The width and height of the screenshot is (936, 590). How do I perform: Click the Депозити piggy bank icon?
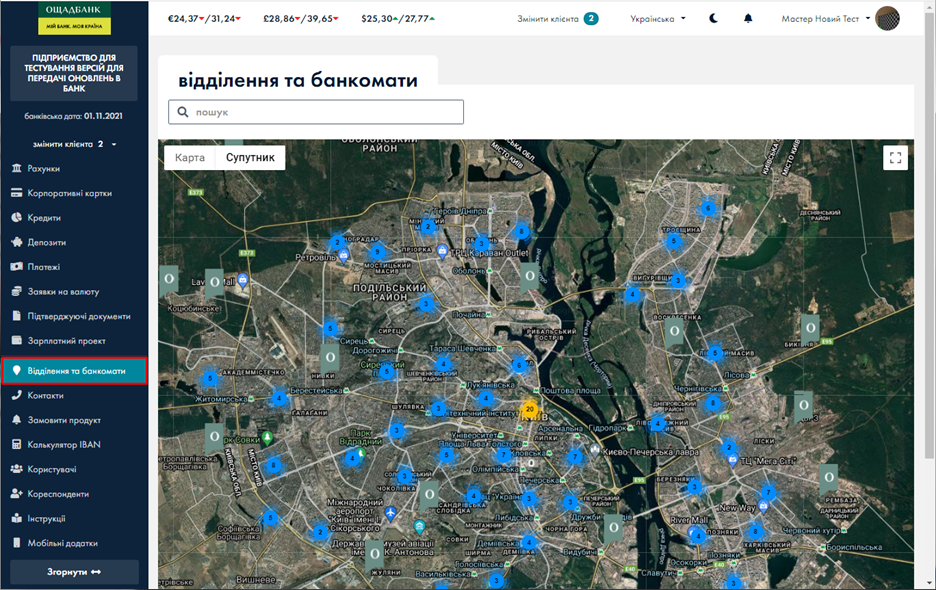[x=17, y=242]
